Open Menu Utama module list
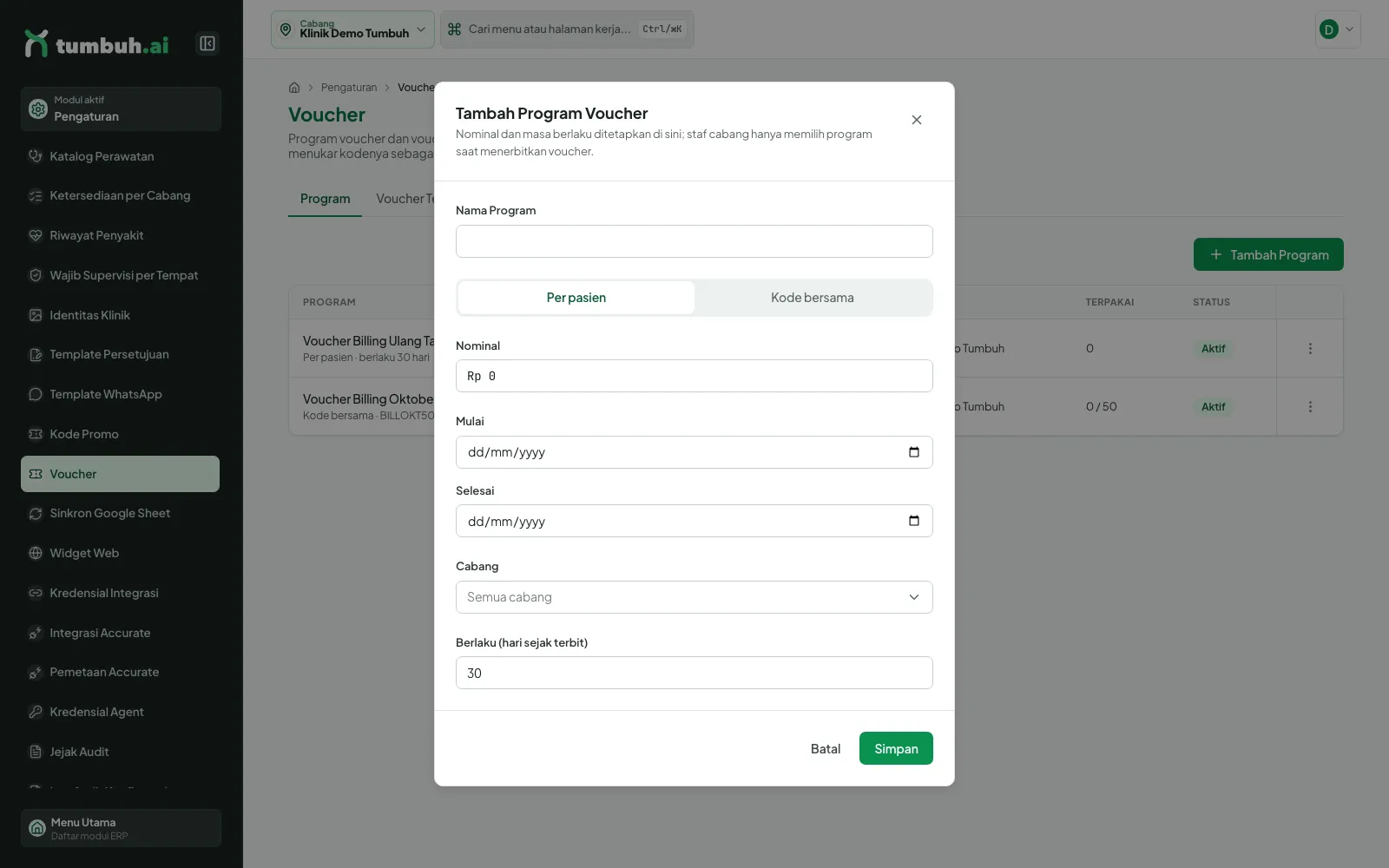This screenshot has width=1389, height=868. (x=121, y=828)
